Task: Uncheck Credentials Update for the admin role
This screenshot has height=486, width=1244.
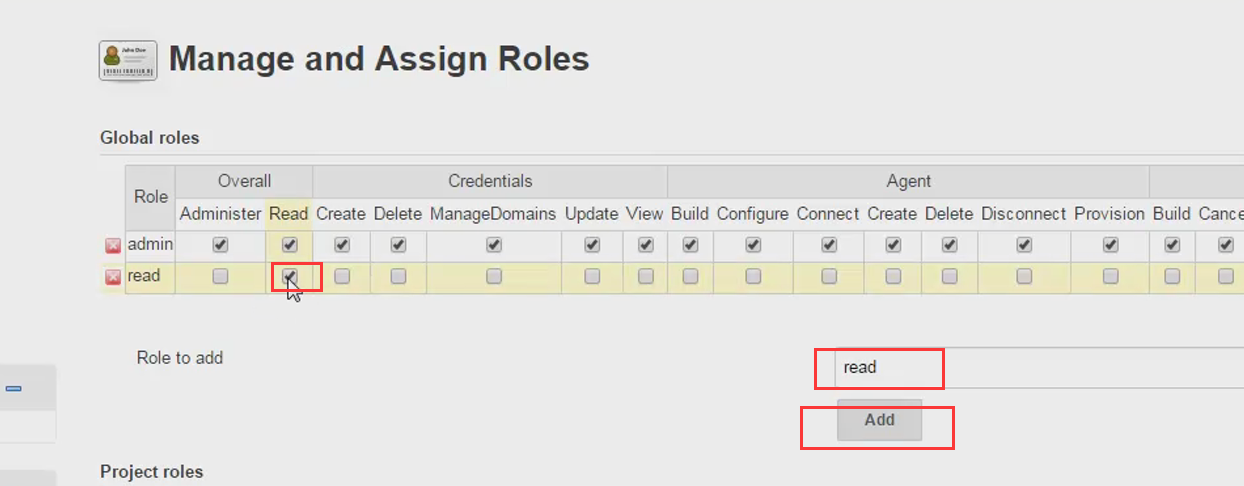Action: point(592,245)
